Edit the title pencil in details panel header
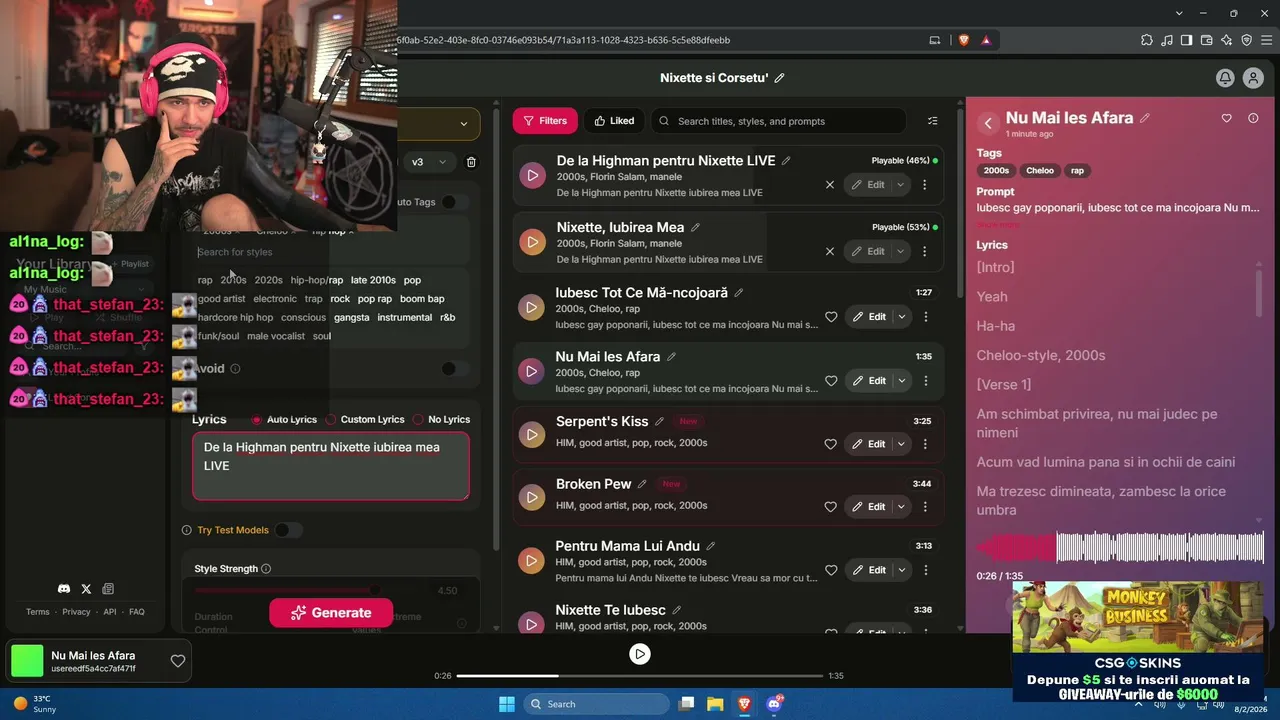Screen dimensions: 1280x720 coord(1145,118)
